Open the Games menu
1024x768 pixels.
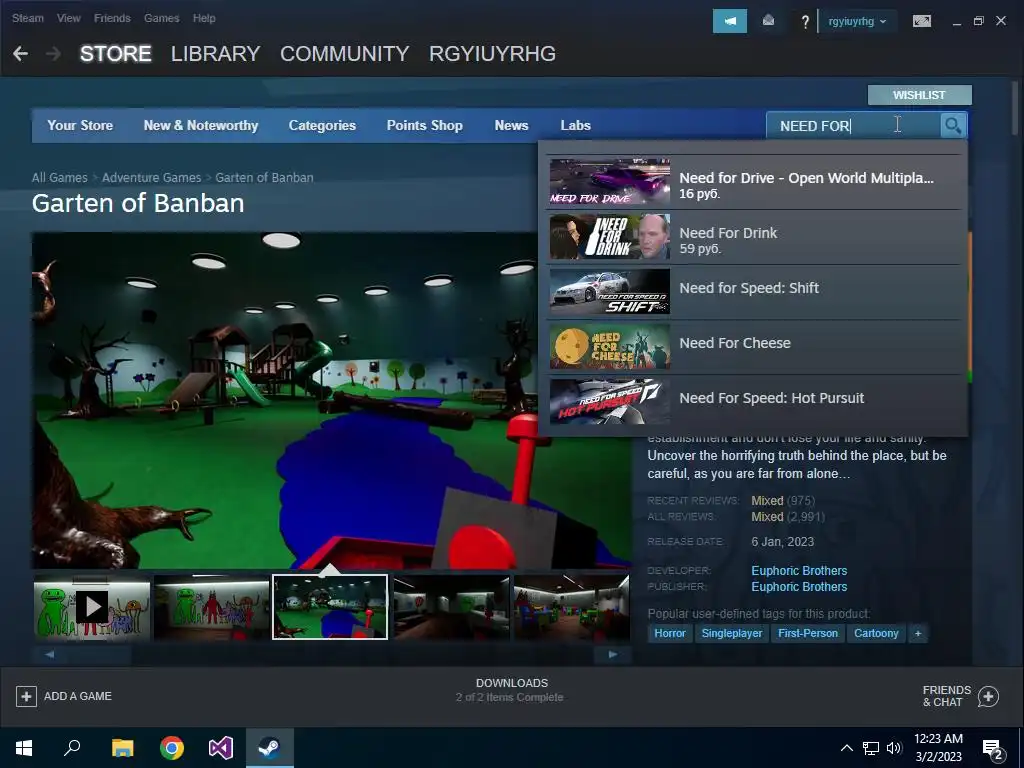161,18
